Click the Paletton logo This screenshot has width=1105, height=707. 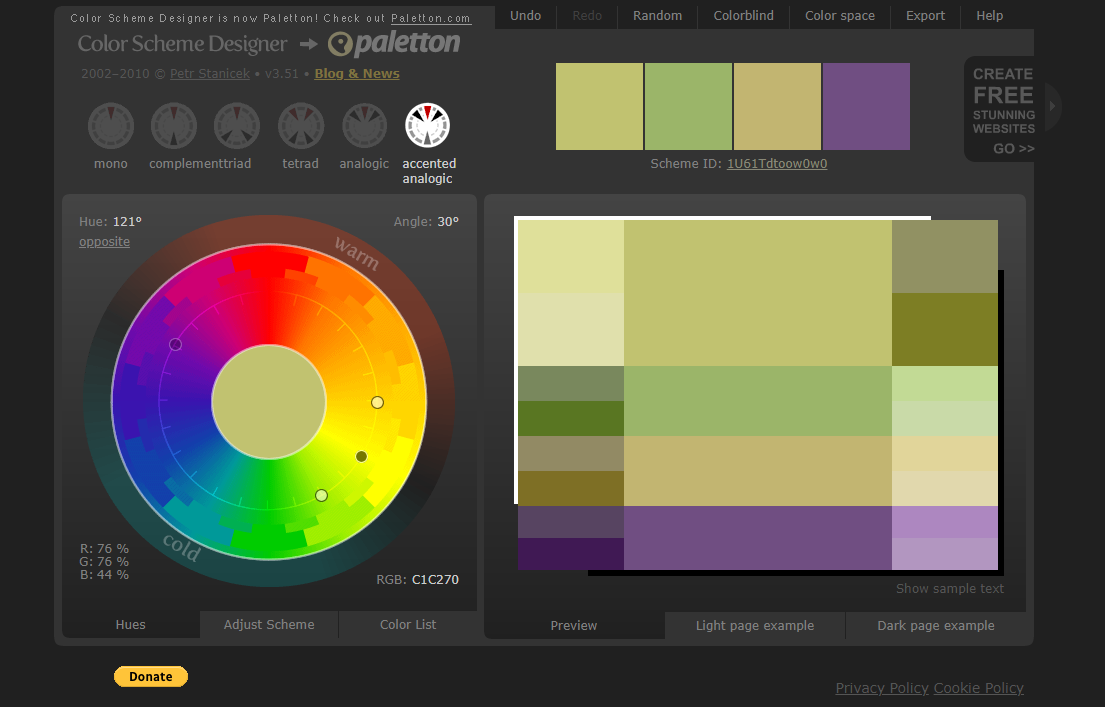pos(395,43)
